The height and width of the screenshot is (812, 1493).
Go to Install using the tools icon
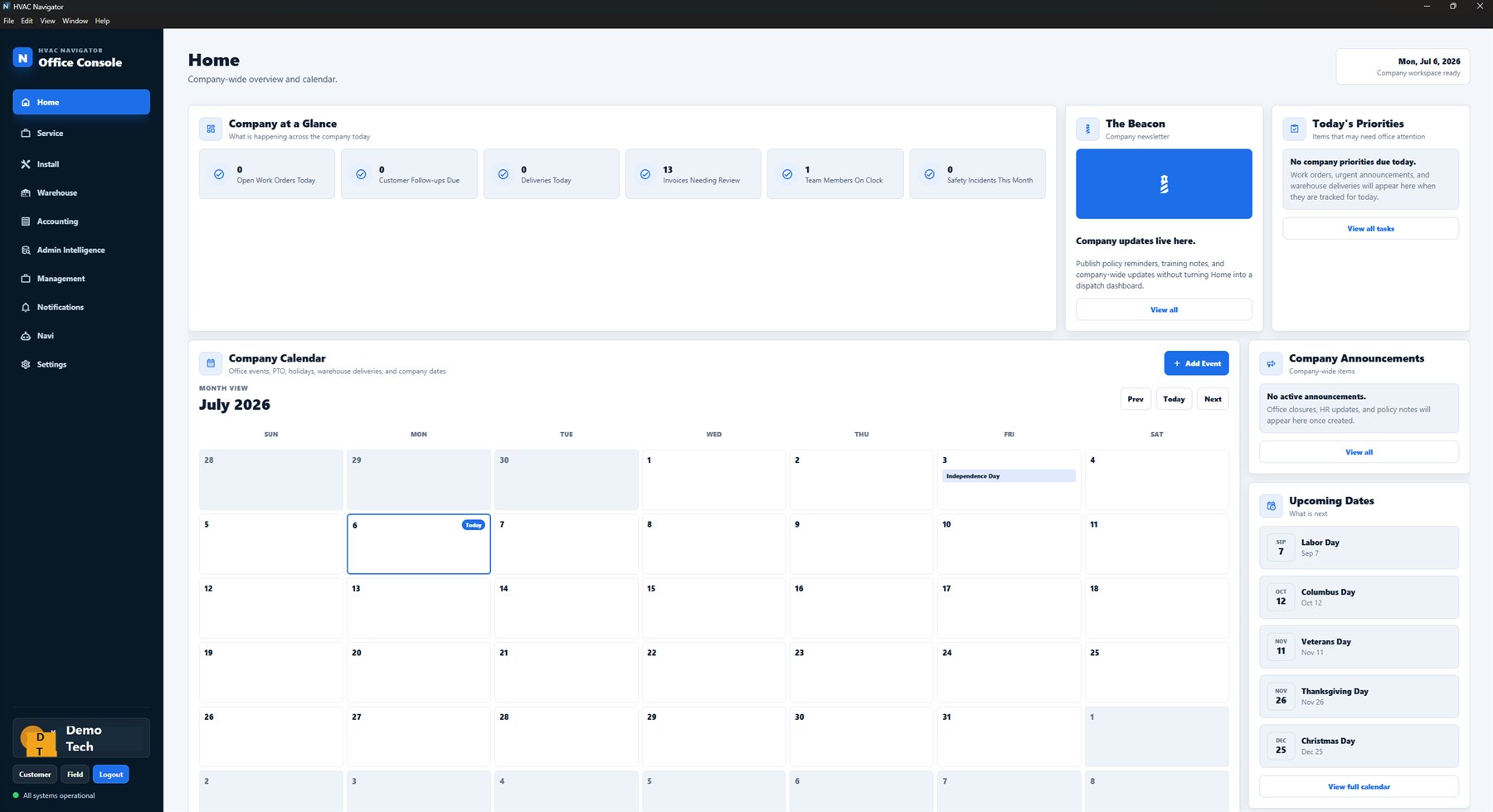pyautogui.click(x=26, y=164)
